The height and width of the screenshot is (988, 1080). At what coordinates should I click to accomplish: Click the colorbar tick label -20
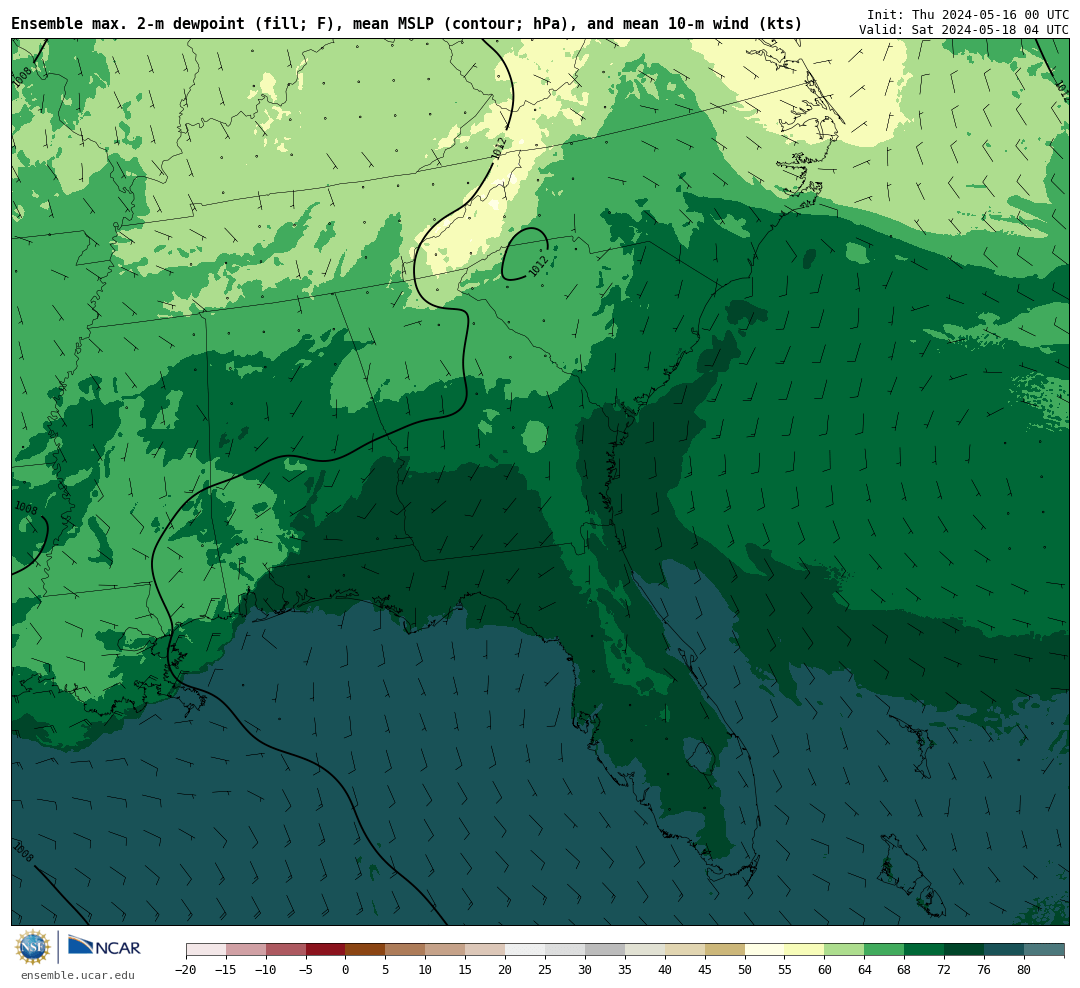tap(185, 970)
